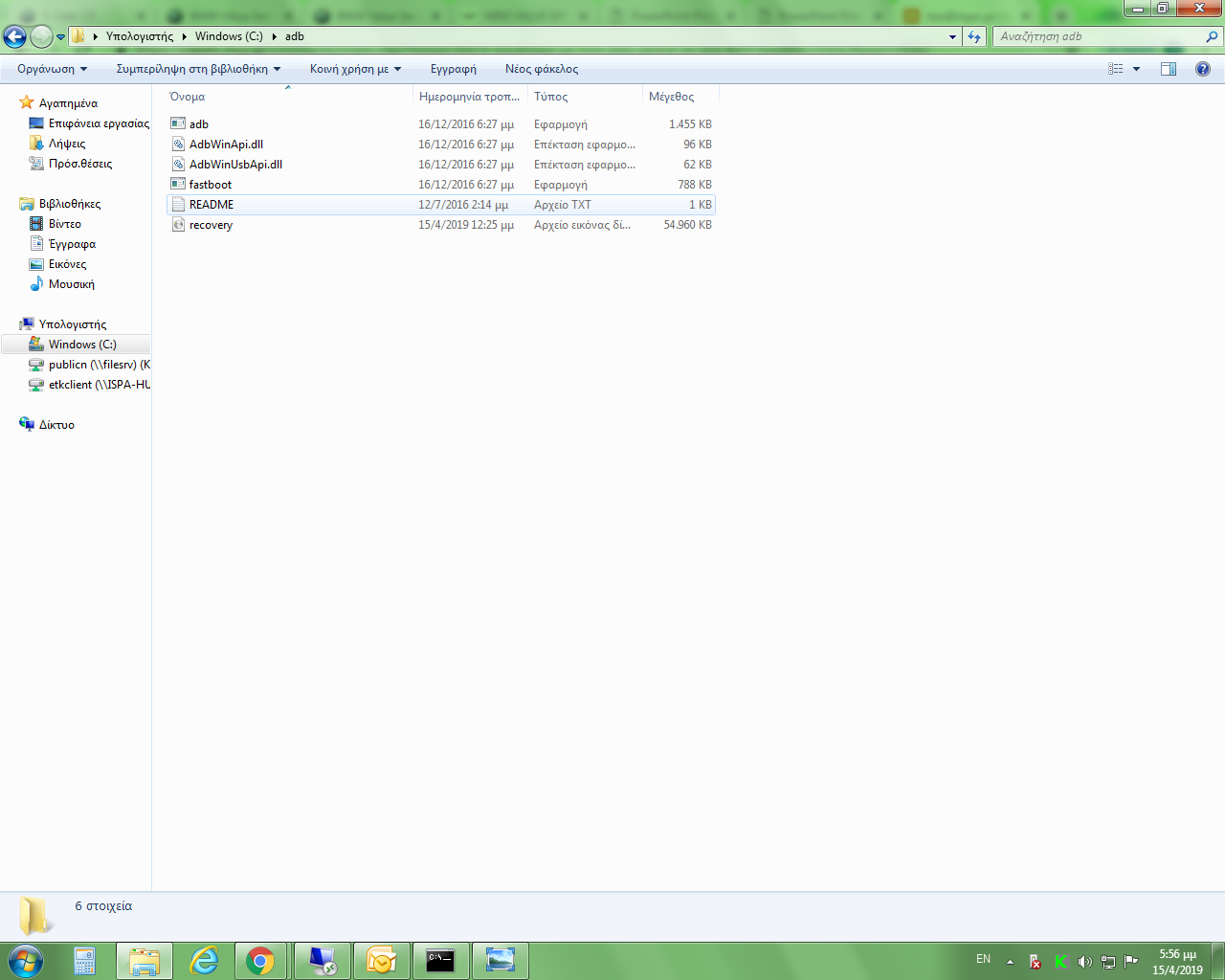Click the Εγγραφή toolbar button

pos(454,69)
